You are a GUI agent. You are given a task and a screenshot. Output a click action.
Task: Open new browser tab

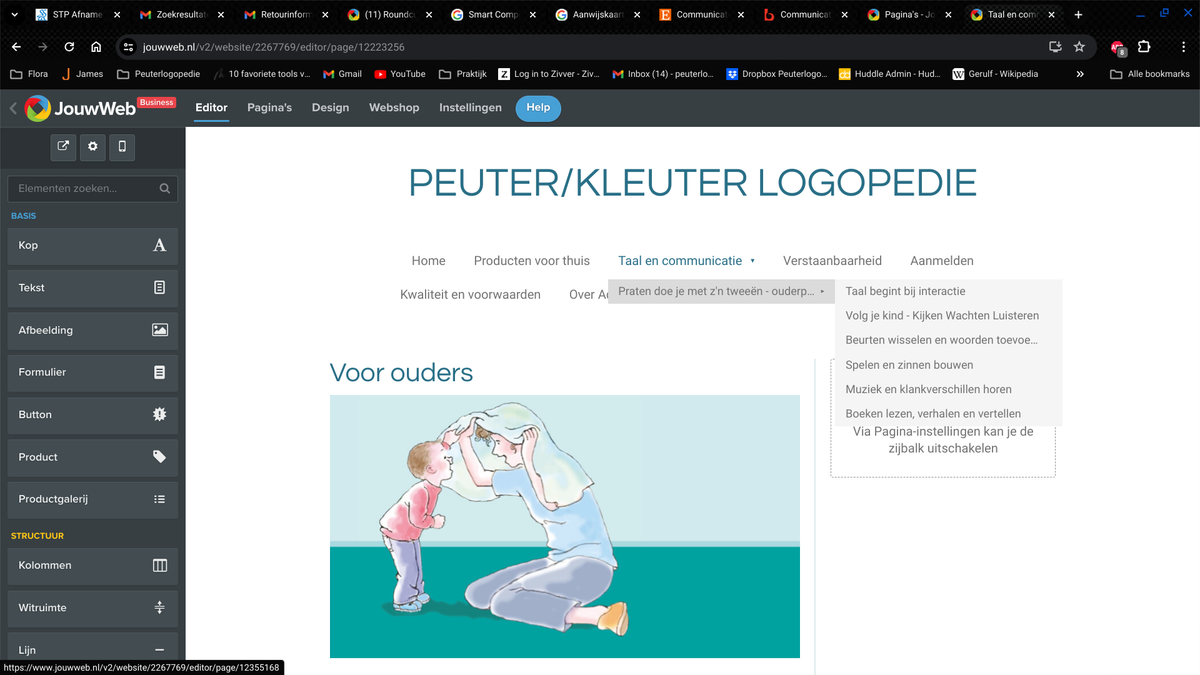(1078, 15)
